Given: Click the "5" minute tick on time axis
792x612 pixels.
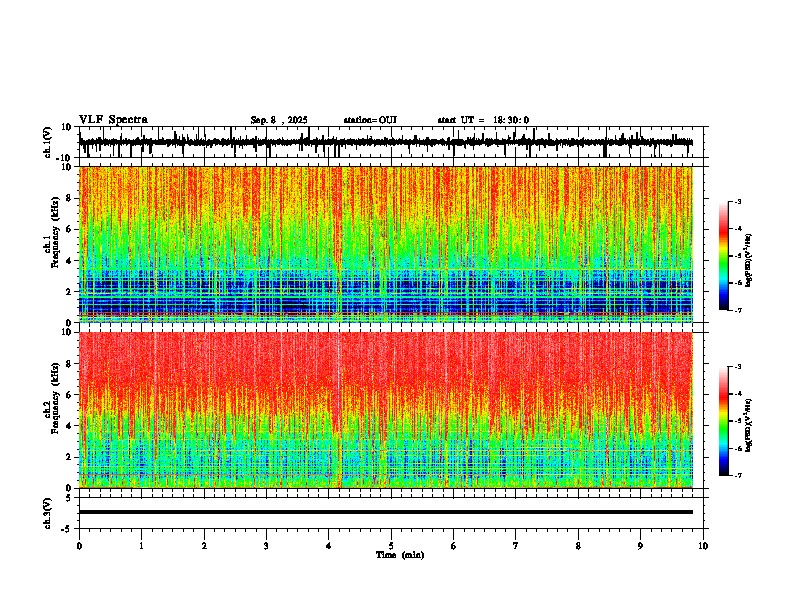Looking at the screenshot, I should (391, 546).
